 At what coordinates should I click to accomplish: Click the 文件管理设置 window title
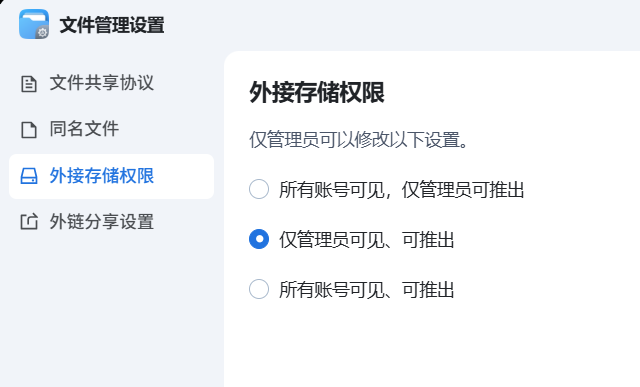point(112,25)
